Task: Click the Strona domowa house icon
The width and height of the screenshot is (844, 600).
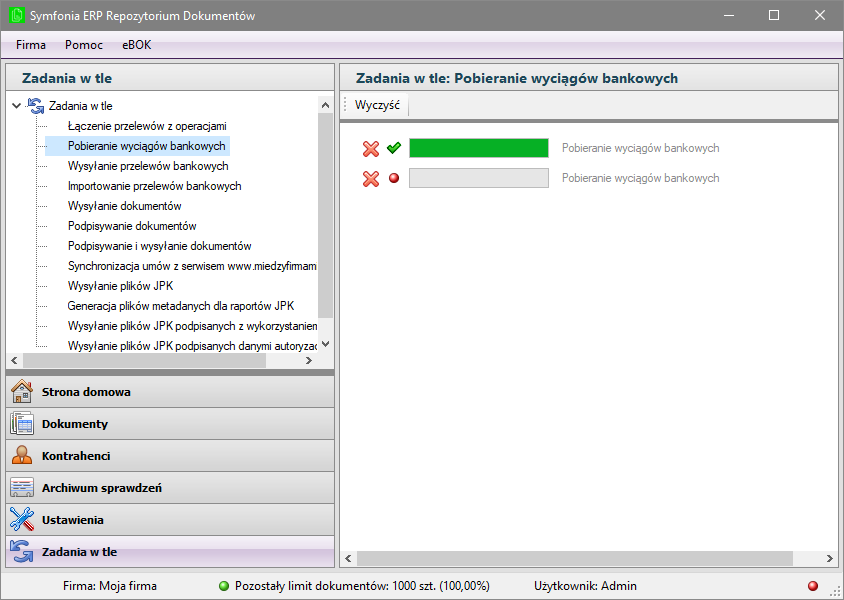Action: pyautogui.click(x=22, y=392)
